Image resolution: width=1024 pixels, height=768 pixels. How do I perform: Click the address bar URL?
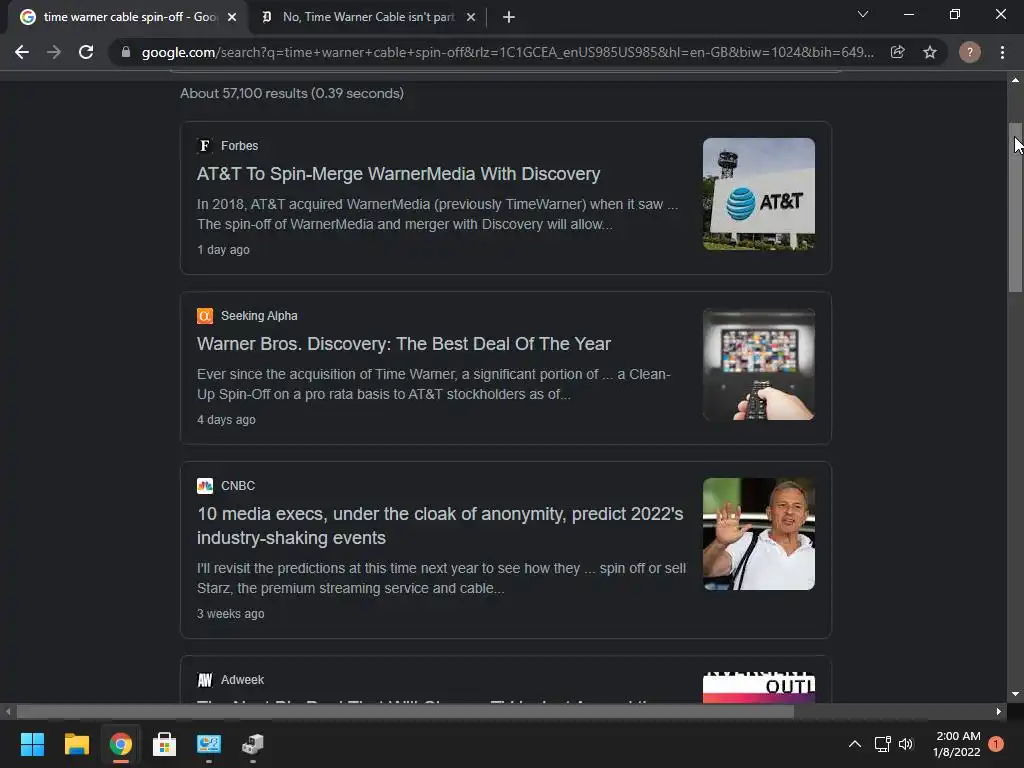coord(507,52)
